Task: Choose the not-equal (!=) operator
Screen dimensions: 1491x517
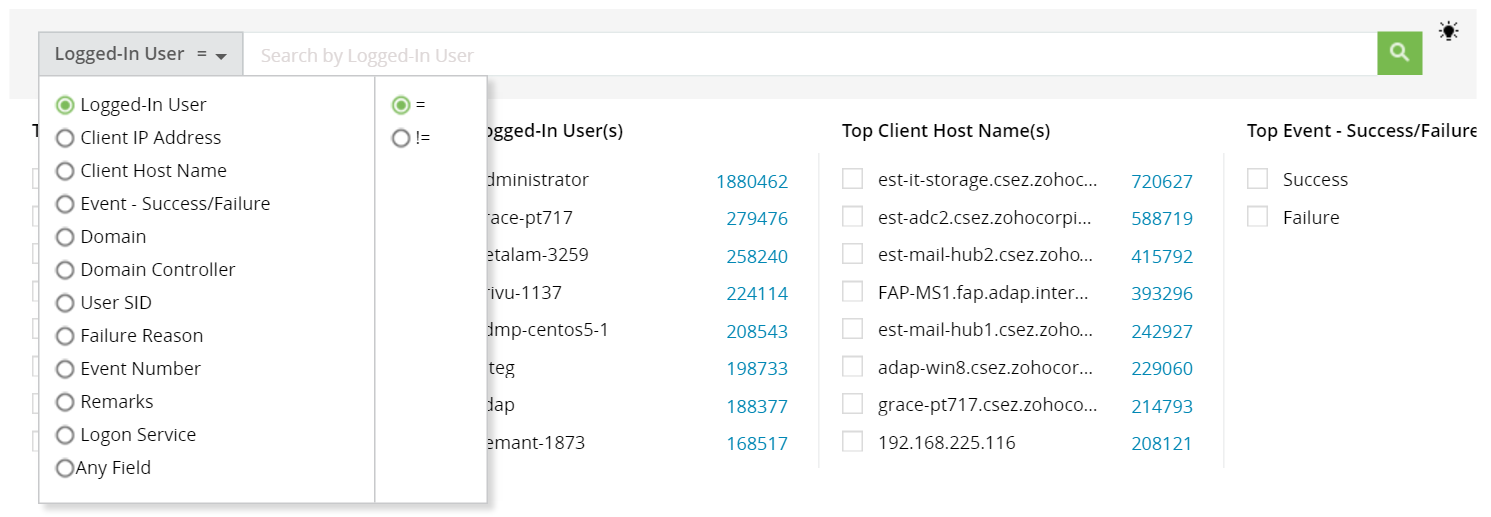Action: pyautogui.click(x=401, y=138)
